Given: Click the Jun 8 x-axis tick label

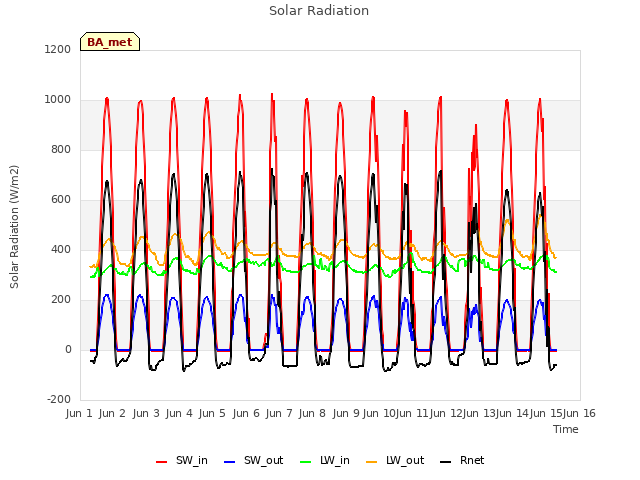Looking at the screenshot, I should 312,413.
